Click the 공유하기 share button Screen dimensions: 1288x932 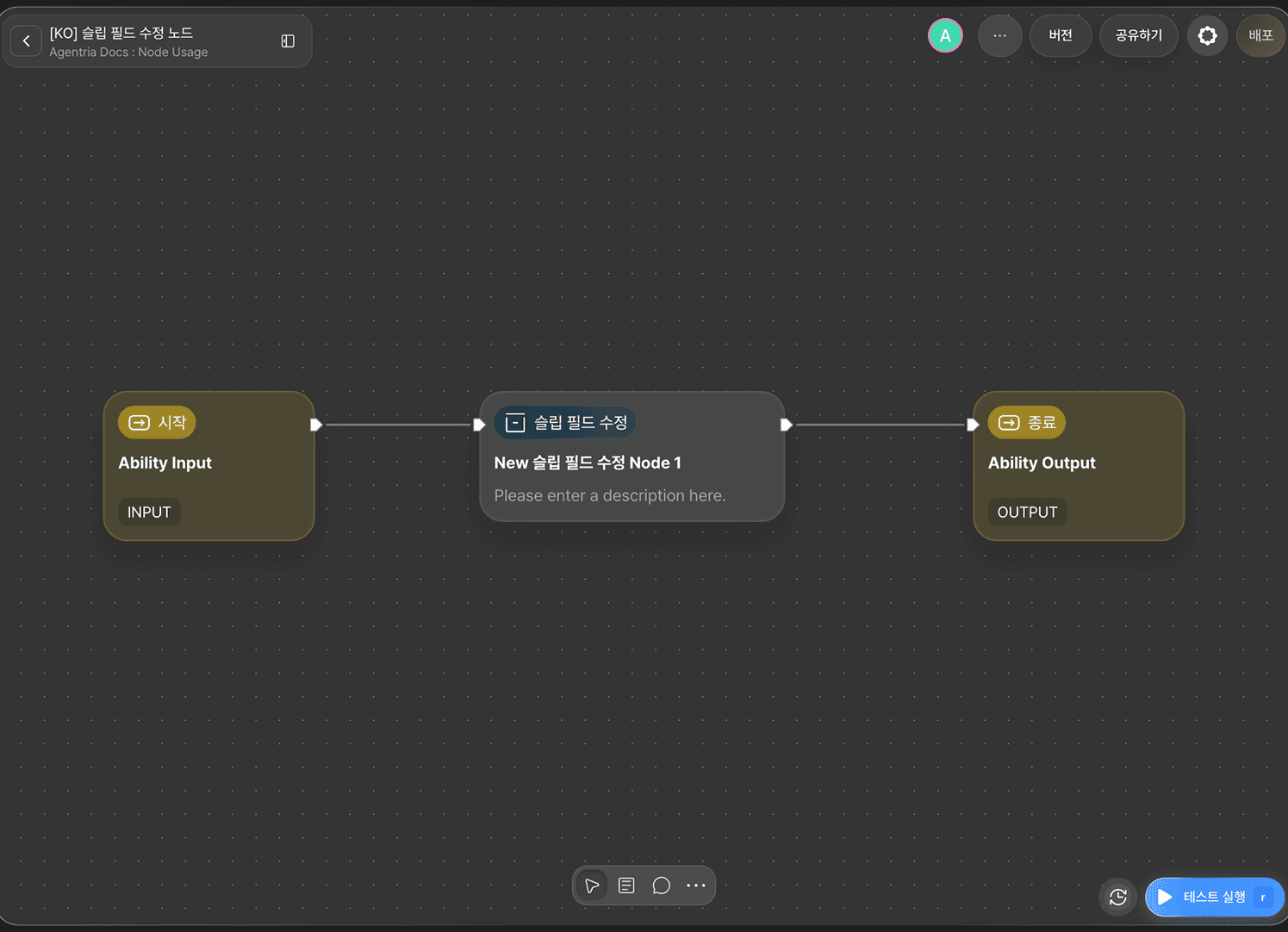1138,35
